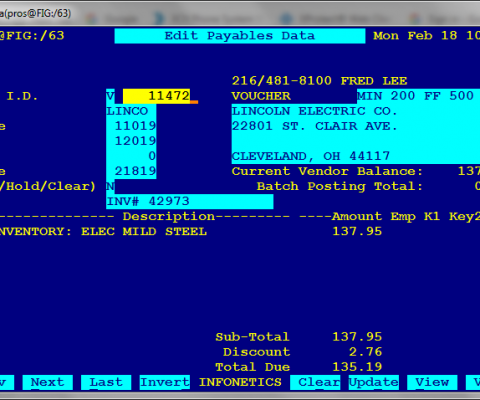Viewport: 480px width, 400px height.
Task: Click the Sub-Total value 137.95
Action: (357, 337)
